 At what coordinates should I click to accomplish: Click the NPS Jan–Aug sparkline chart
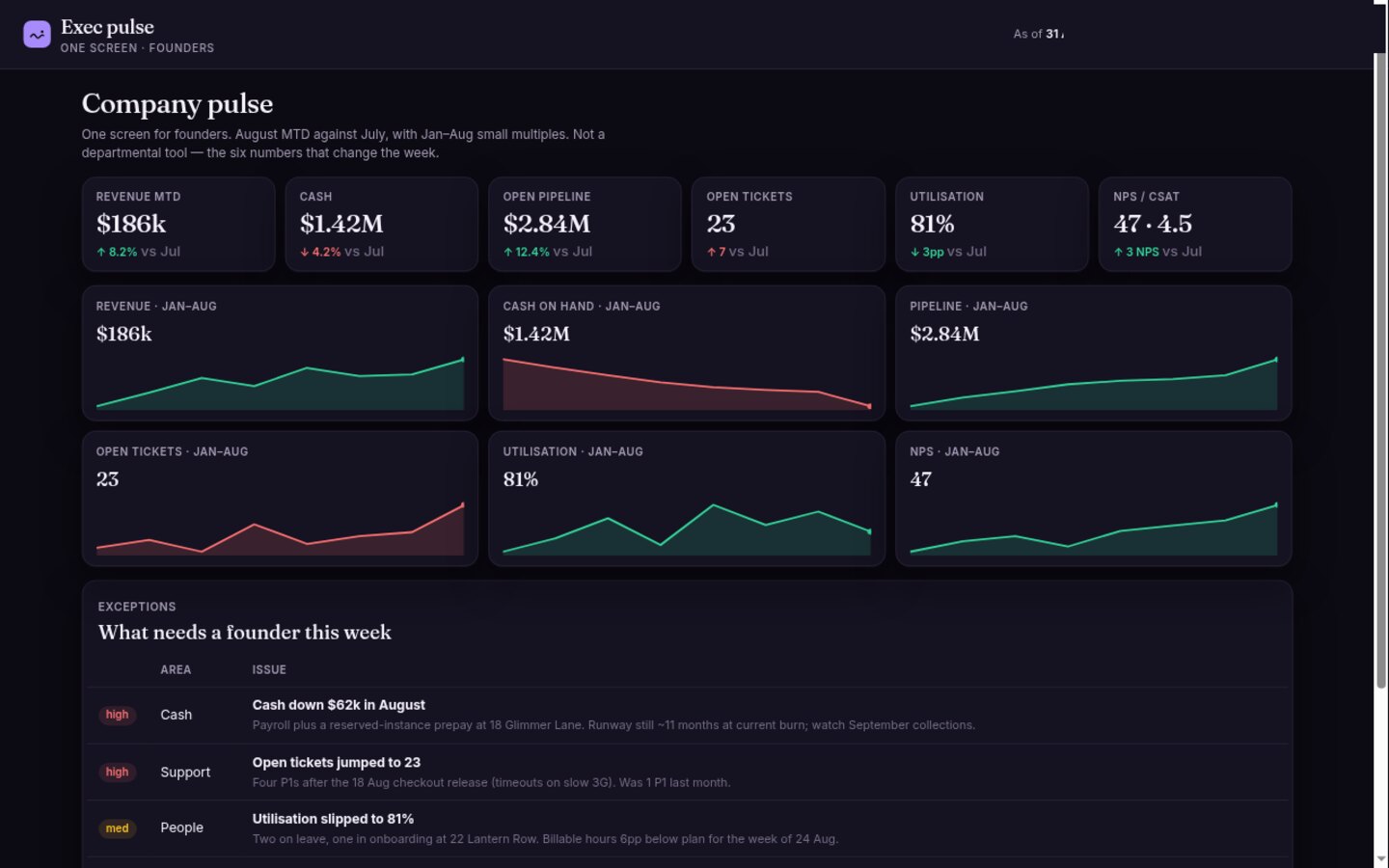[1094, 529]
